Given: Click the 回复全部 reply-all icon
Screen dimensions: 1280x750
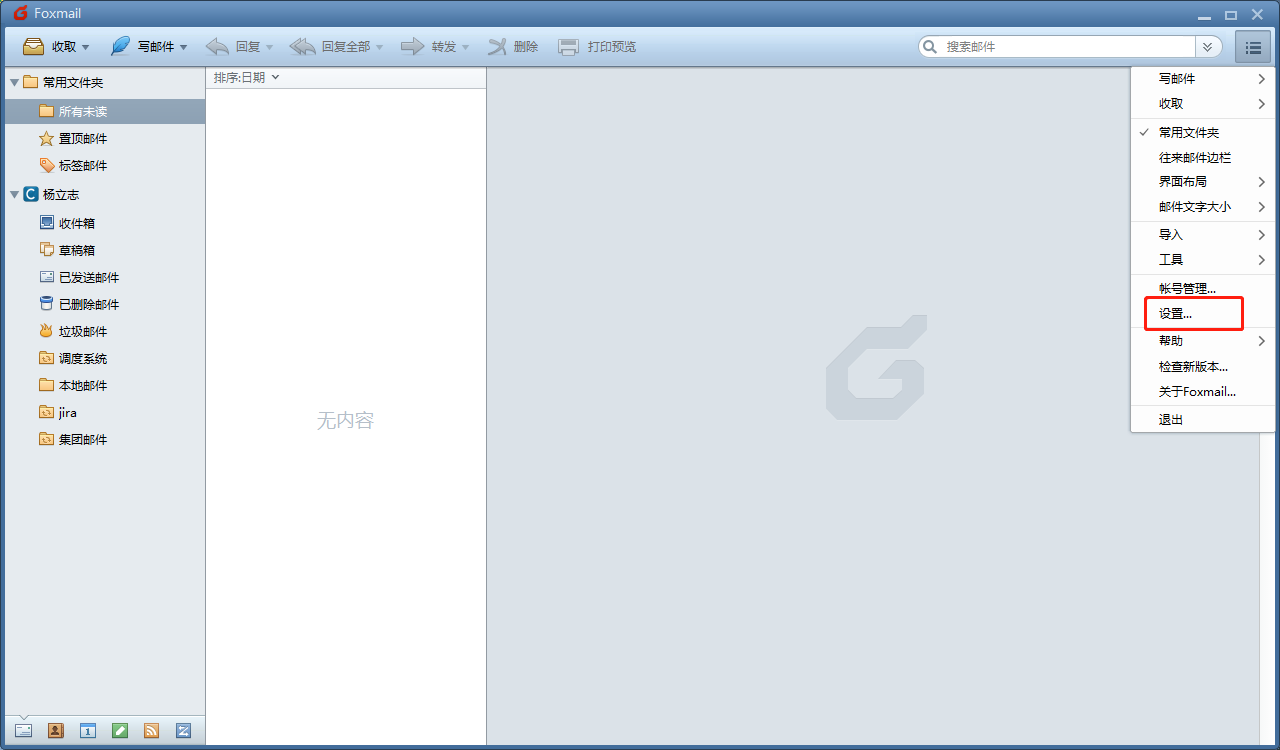Looking at the screenshot, I should click(x=302, y=46).
